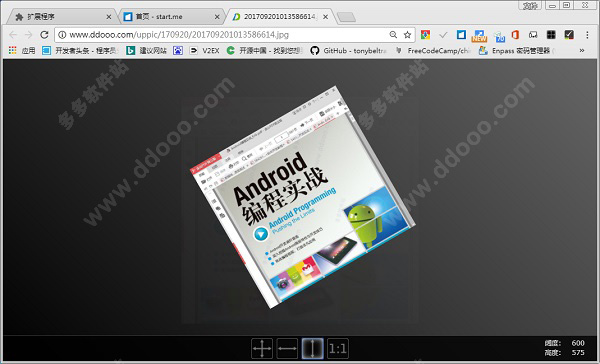600x364 pixels.
Task: Open the GitHub - tonybeltra bookmark
Action: pyautogui.click(x=348, y=51)
